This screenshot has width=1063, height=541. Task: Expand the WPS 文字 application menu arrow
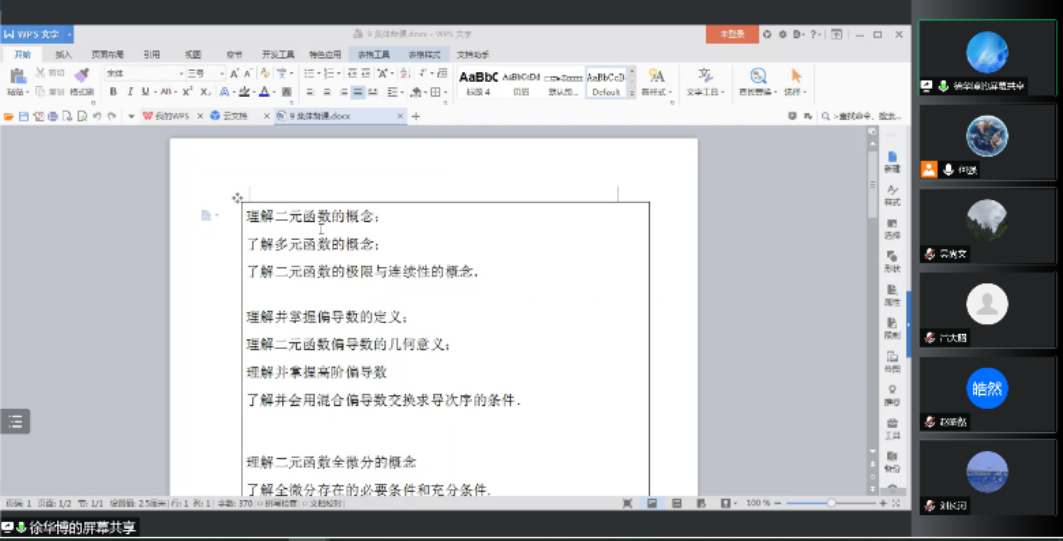tap(69, 35)
